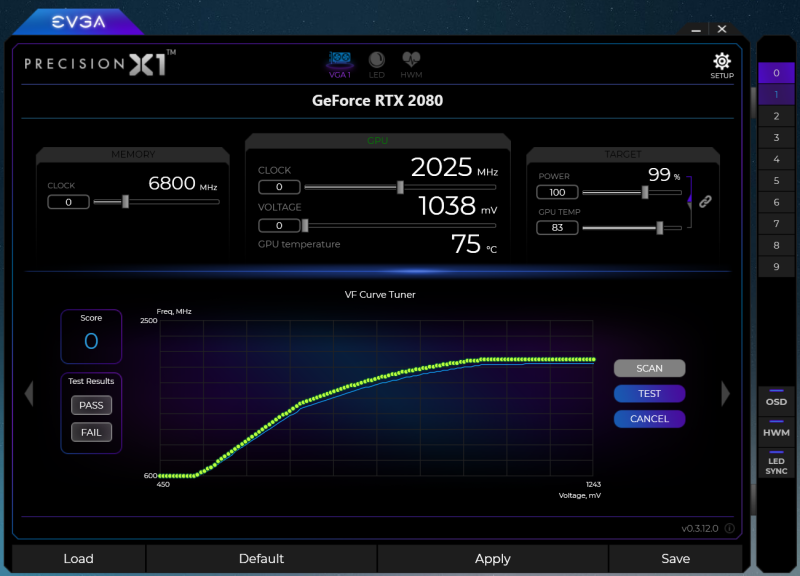Viewport: 800px width, 576px height.
Task: Select profile slot 0
Action: tap(776, 73)
